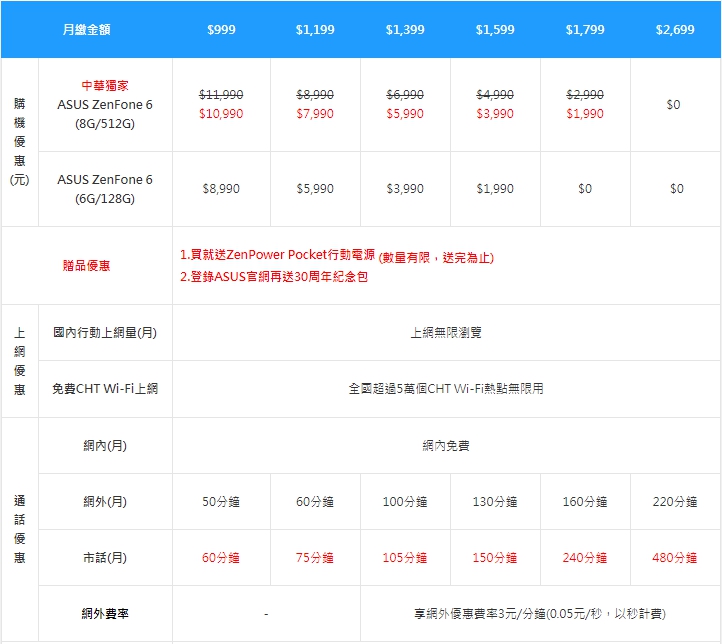Click the 網內免費 cell

tap(446, 446)
